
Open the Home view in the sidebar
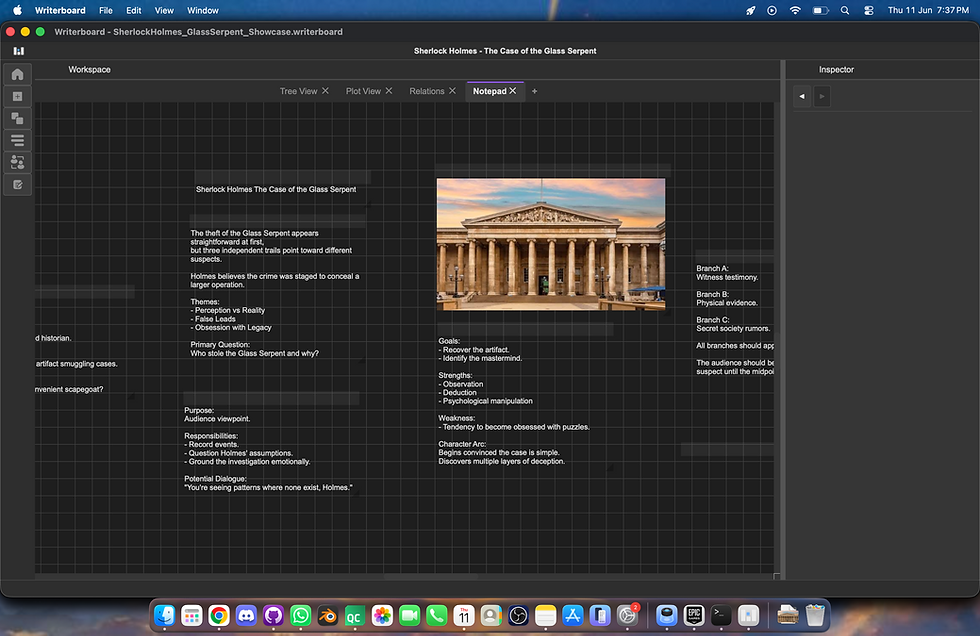18,74
